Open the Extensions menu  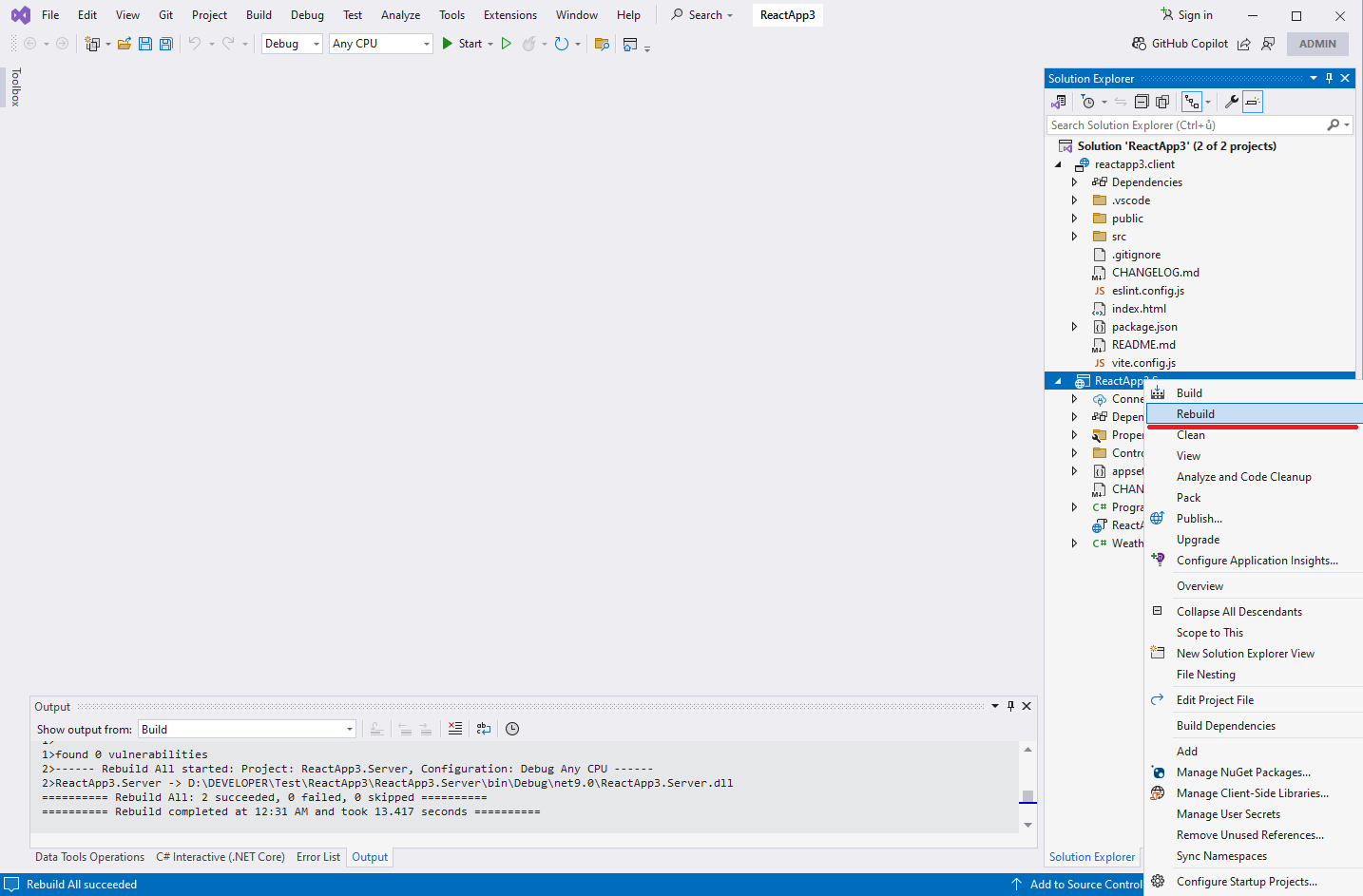pyautogui.click(x=510, y=15)
